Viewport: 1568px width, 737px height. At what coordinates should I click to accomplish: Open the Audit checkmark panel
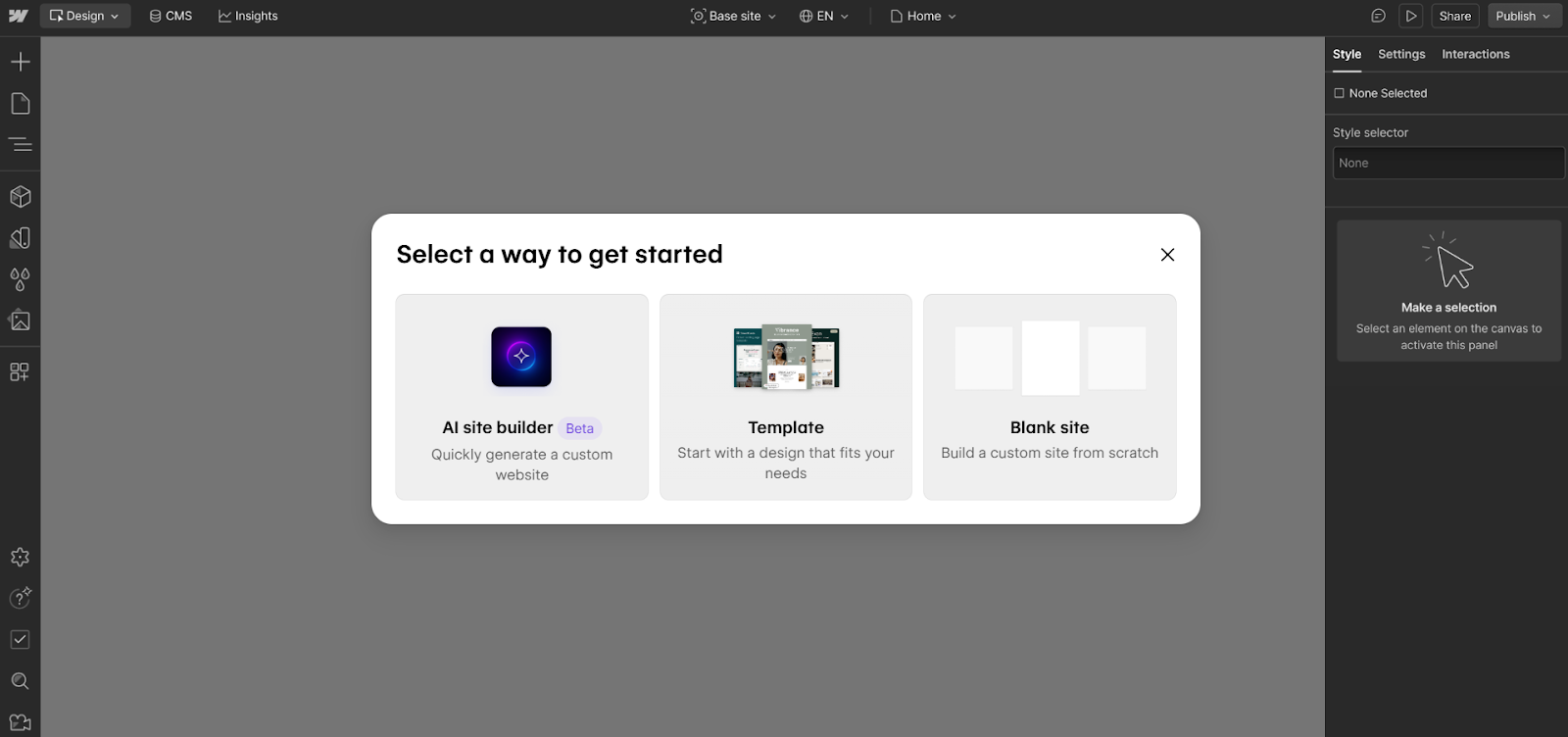point(20,640)
